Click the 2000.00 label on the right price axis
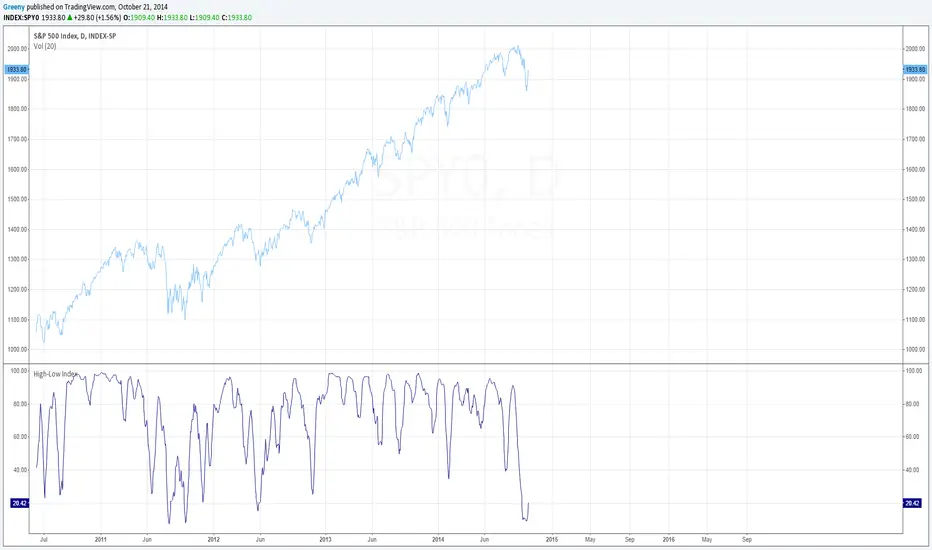932x550 pixels. [915, 49]
